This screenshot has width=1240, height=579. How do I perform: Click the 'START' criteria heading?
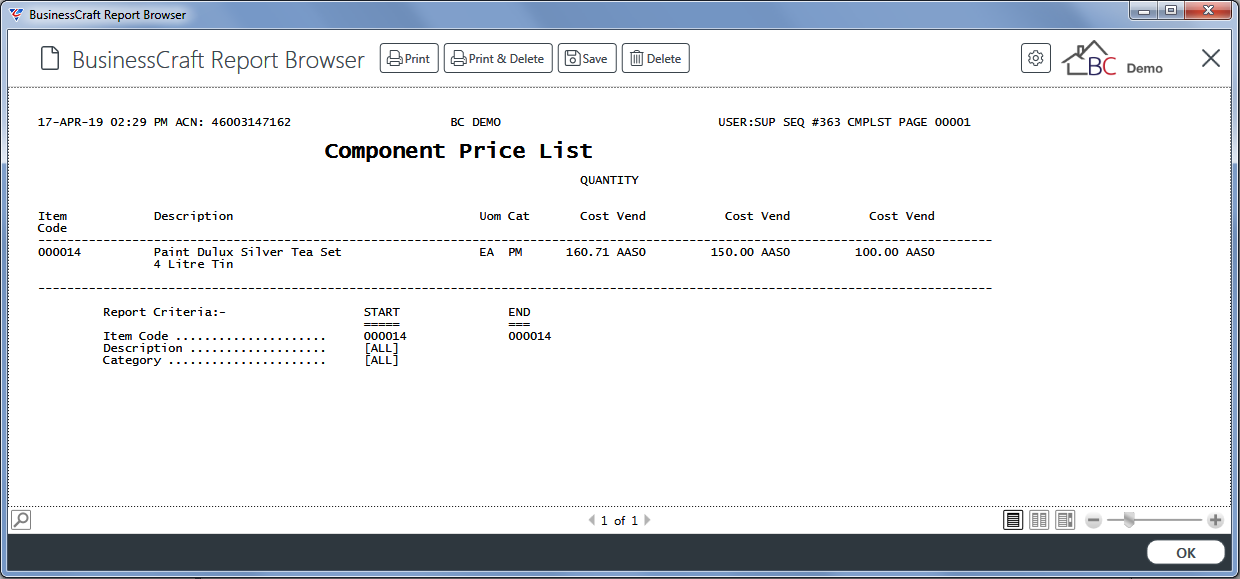[x=382, y=312]
